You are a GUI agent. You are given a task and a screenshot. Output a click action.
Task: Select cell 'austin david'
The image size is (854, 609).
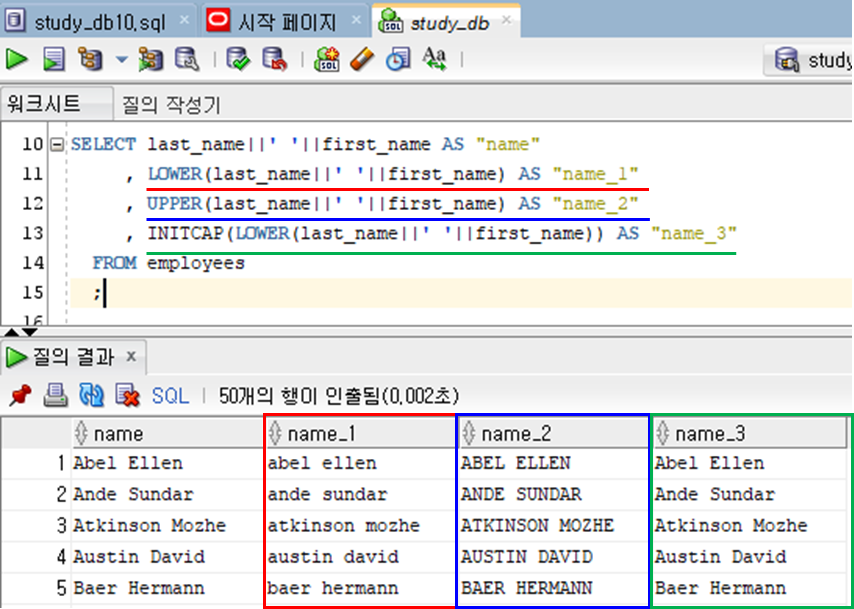point(361,557)
